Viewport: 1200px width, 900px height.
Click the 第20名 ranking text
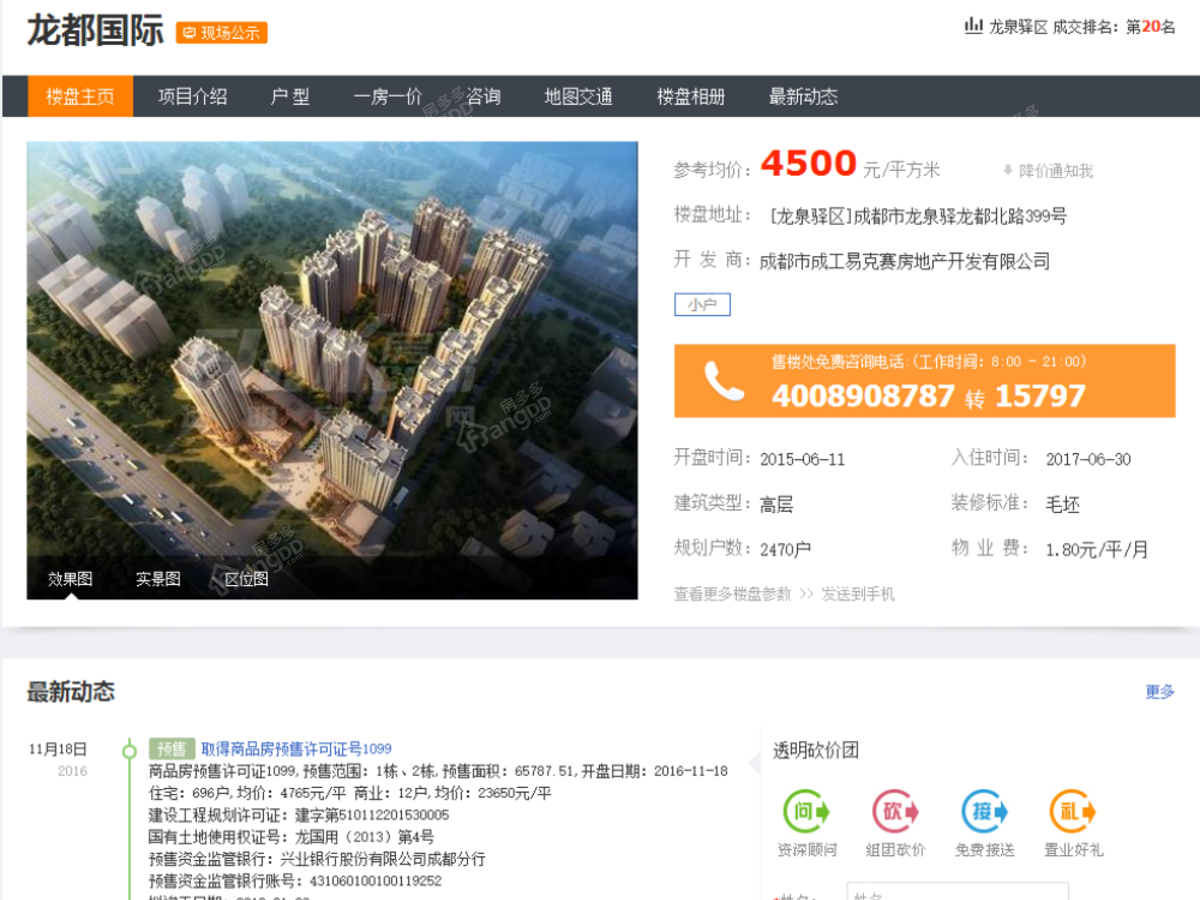click(x=1151, y=27)
